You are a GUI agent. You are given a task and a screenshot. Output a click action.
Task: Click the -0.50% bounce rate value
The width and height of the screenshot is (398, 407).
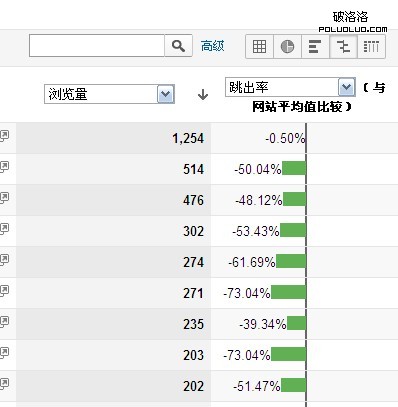285,138
